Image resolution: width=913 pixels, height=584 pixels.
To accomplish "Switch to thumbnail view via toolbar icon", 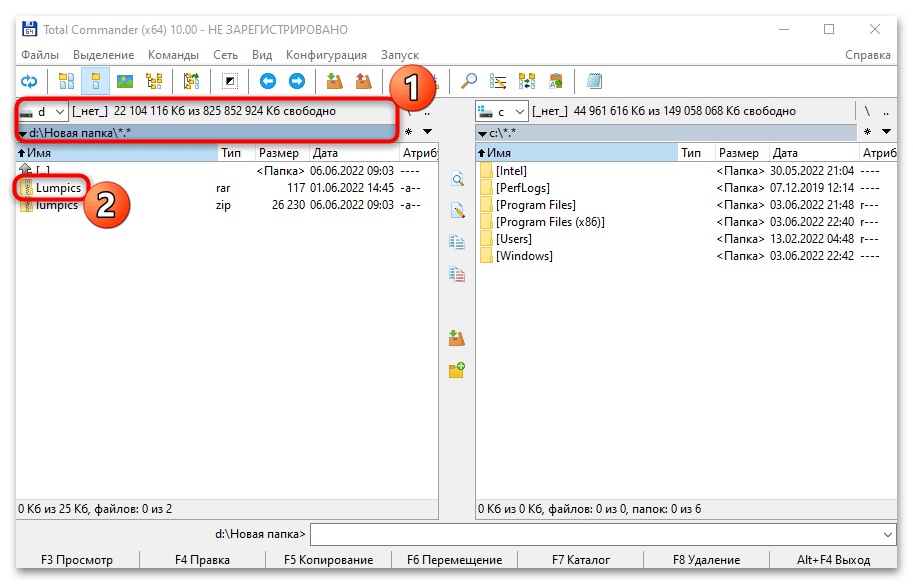I will (125, 81).
